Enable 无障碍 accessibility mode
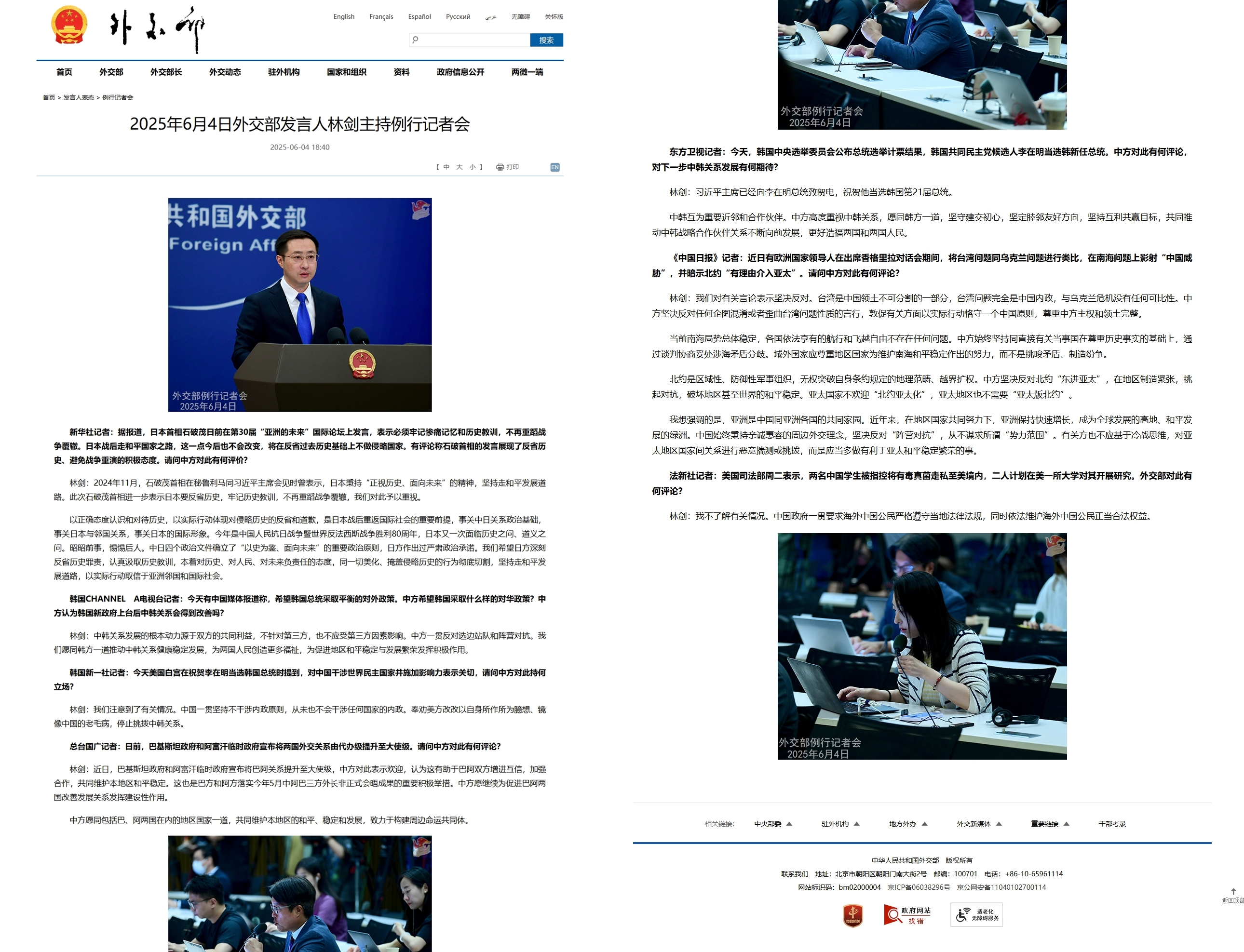Image resolution: width=1244 pixels, height=952 pixels. tap(520, 17)
